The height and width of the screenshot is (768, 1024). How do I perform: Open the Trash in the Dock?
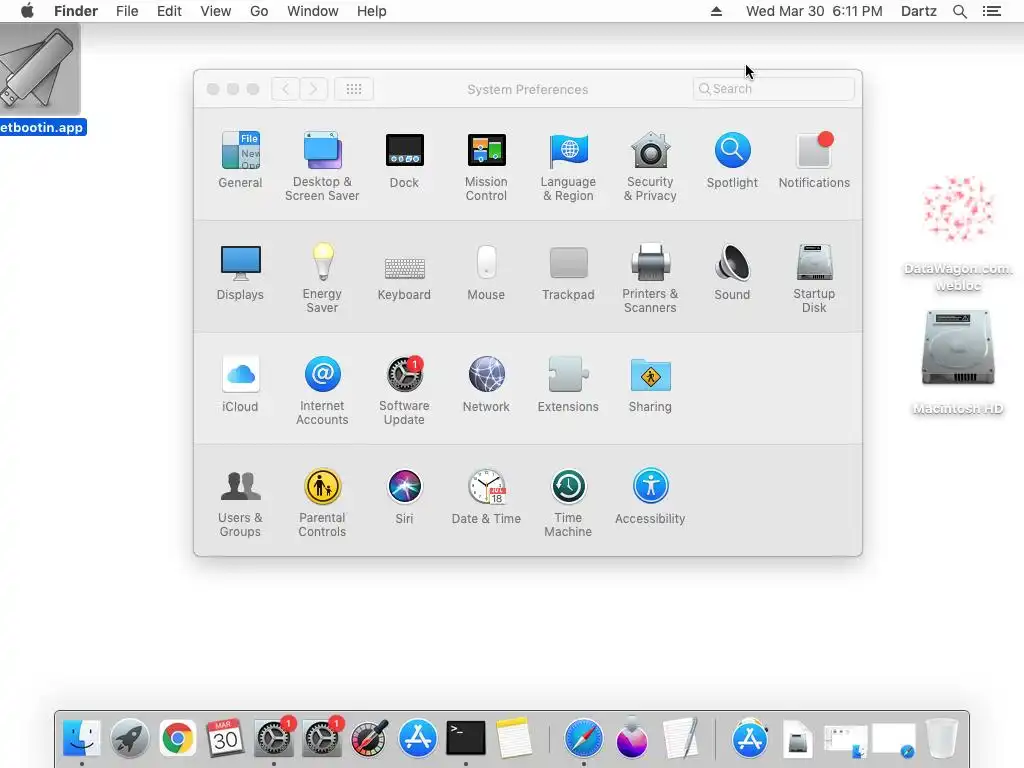(941, 739)
